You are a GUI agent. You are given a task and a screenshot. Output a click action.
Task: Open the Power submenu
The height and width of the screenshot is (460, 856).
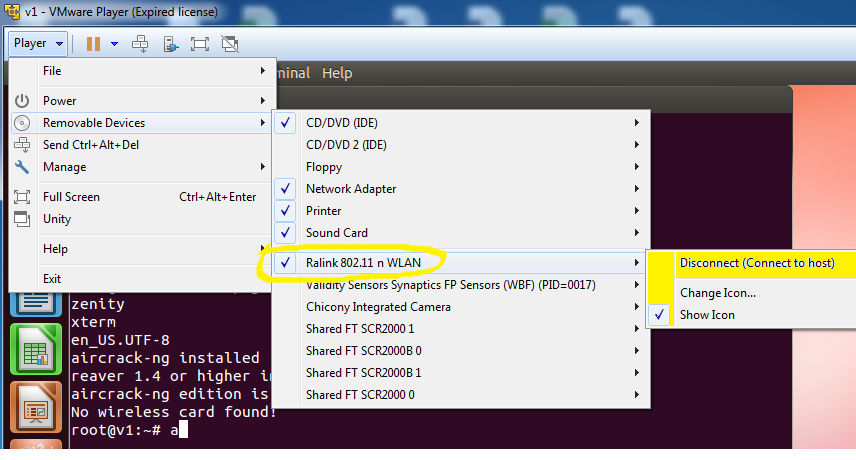tap(142, 101)
